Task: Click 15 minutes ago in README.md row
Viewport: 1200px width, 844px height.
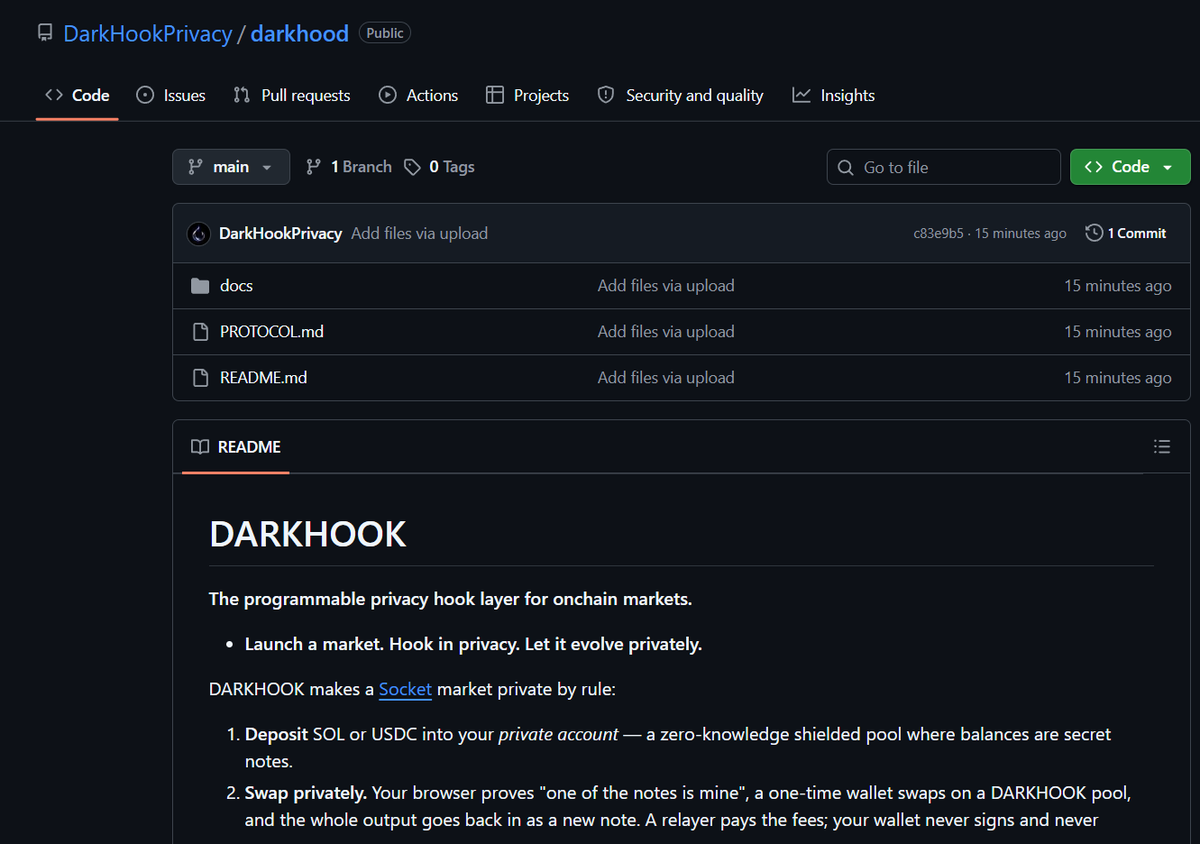Action: tap(1117, 377)
